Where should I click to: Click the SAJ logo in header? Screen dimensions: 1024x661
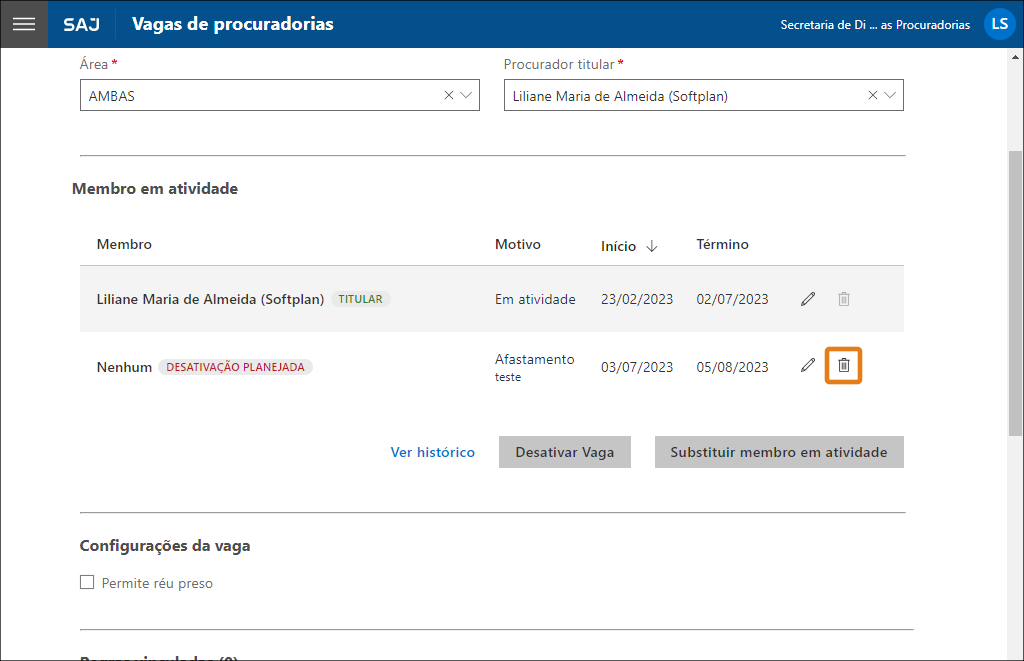coord(81,24)
